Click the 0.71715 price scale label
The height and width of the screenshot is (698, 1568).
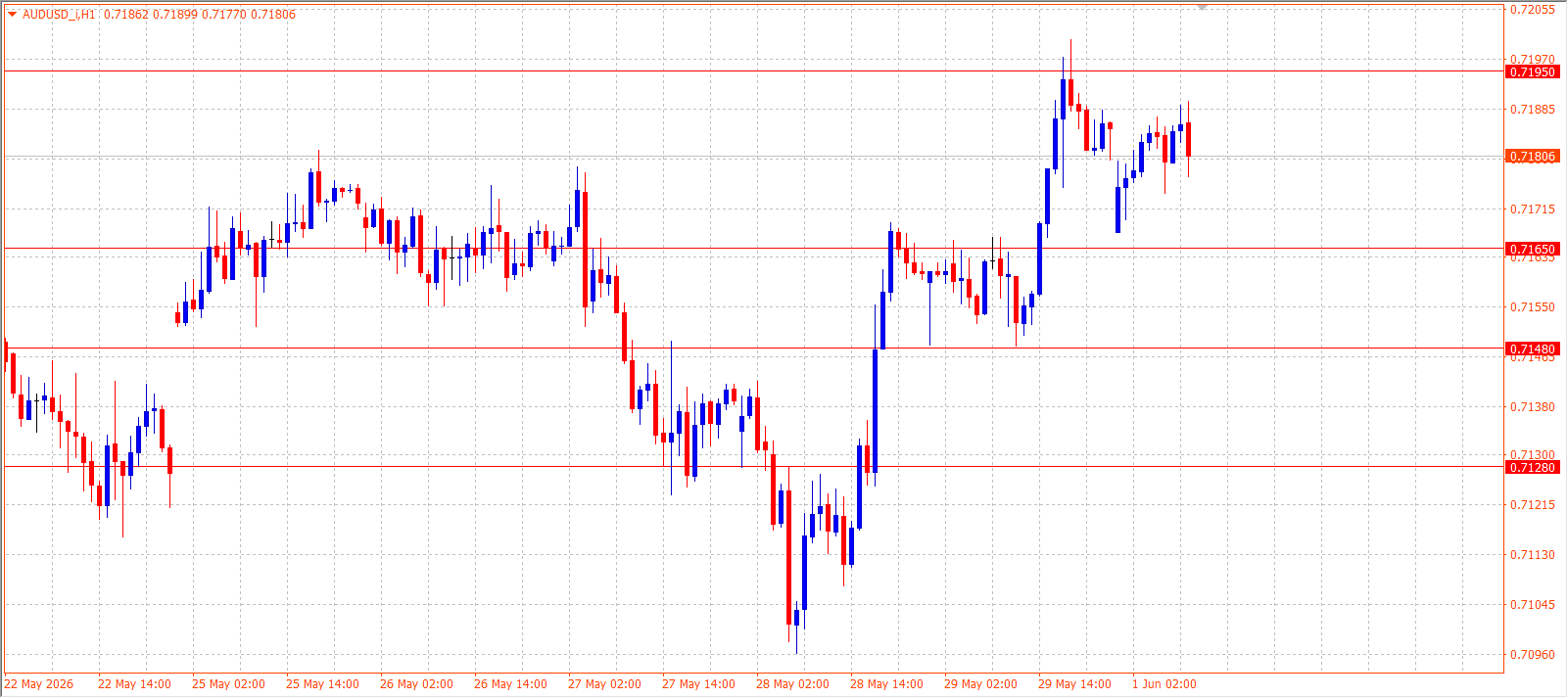[1533, 209]
